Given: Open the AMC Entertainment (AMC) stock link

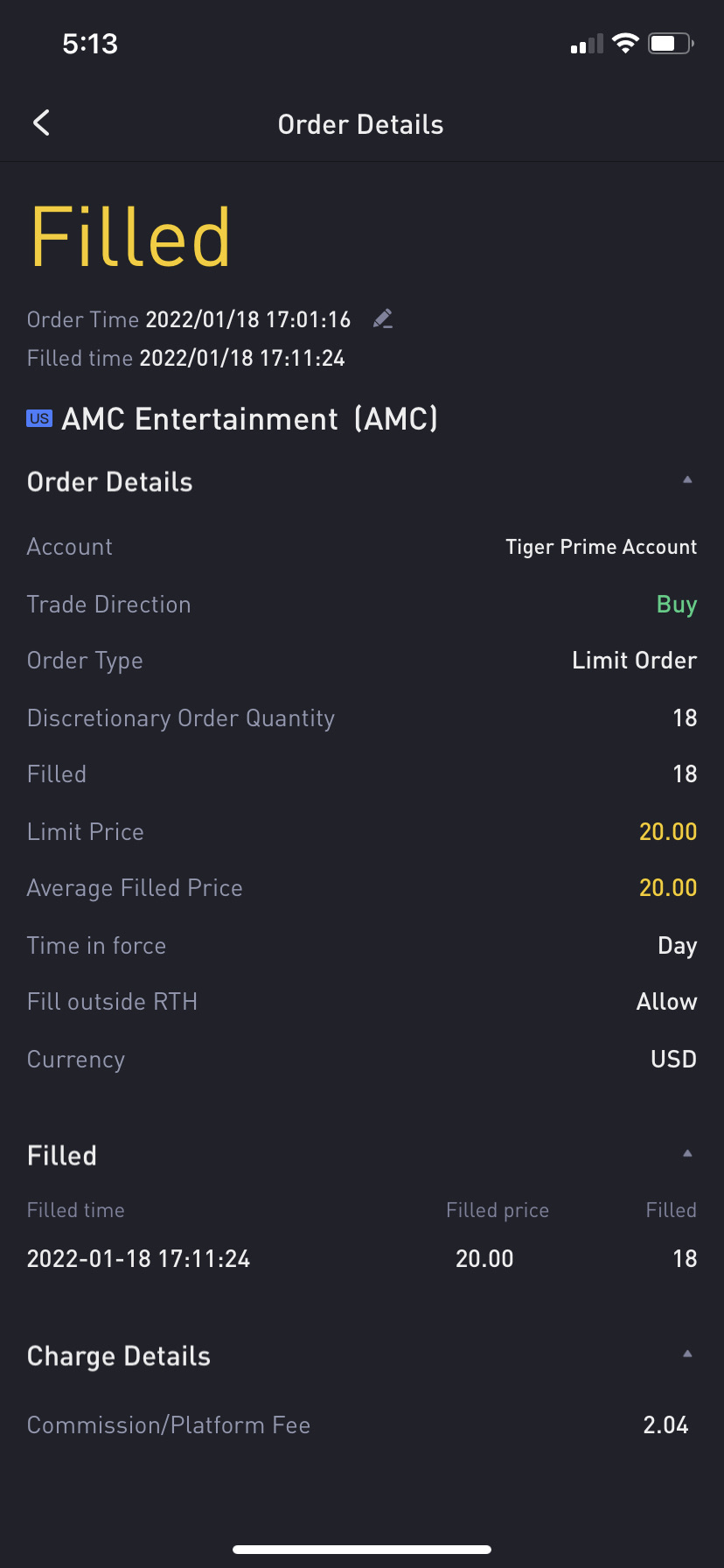Looking at the screenshot, I should click(249, 420).
